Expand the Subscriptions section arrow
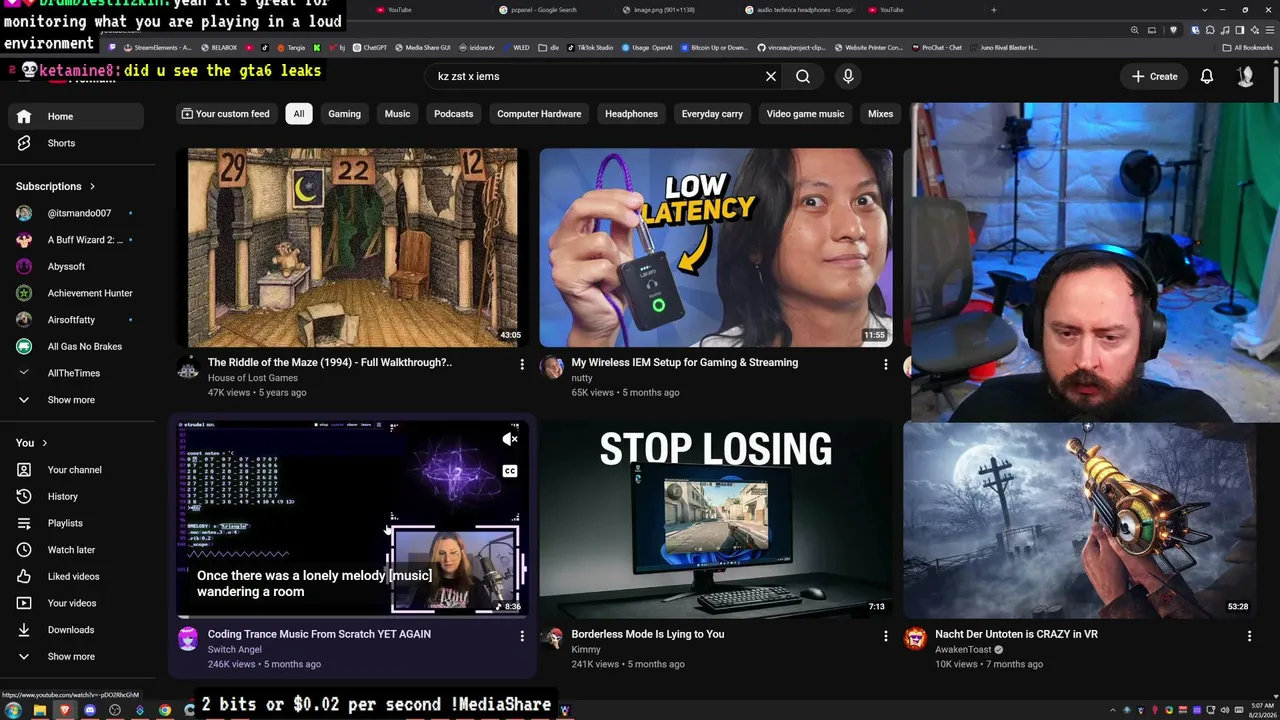 tap(92, 186)
